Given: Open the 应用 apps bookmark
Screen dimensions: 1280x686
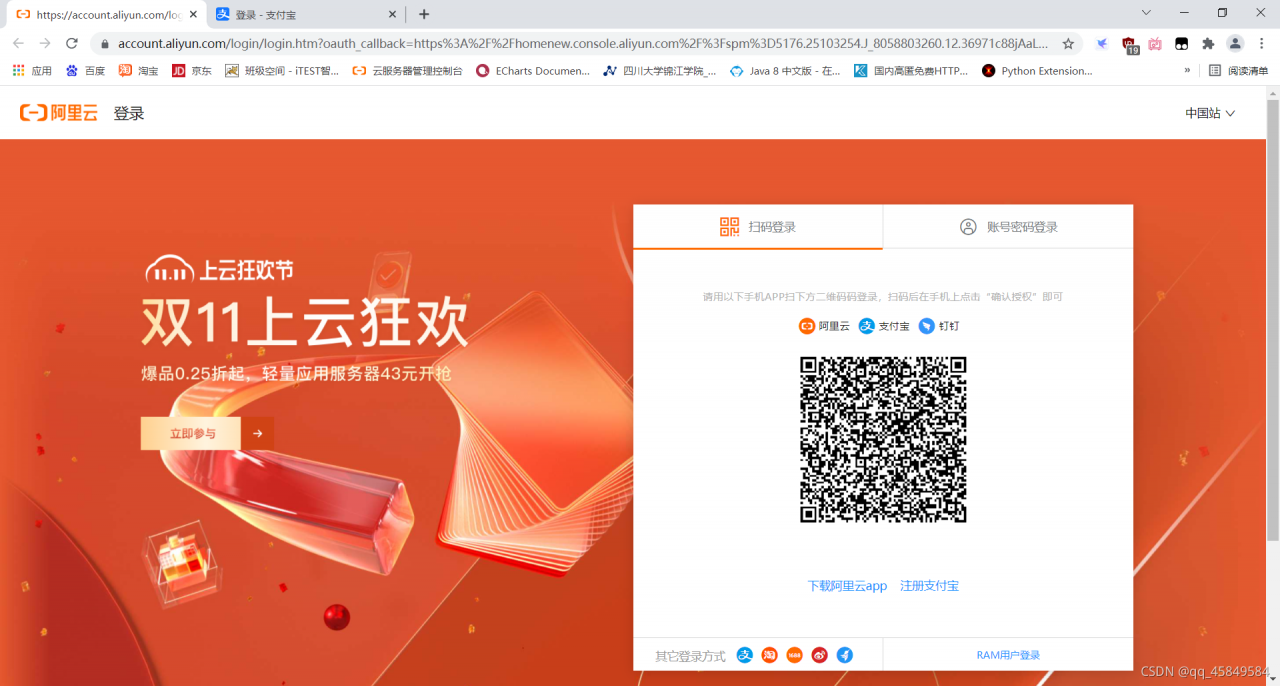Looking at the screenshot, I should click(32, 71).
